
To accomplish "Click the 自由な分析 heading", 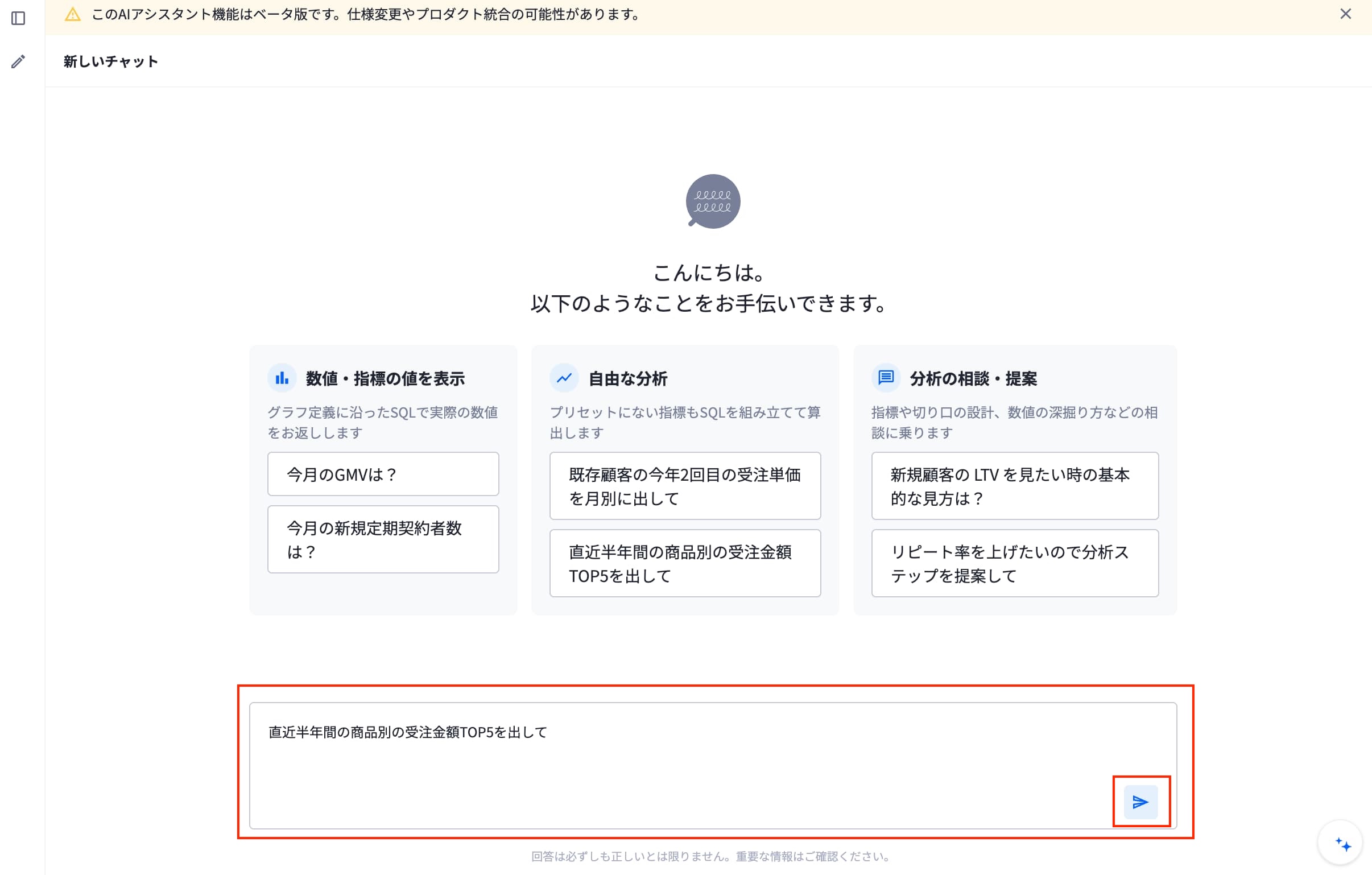I will click(627, 378).
